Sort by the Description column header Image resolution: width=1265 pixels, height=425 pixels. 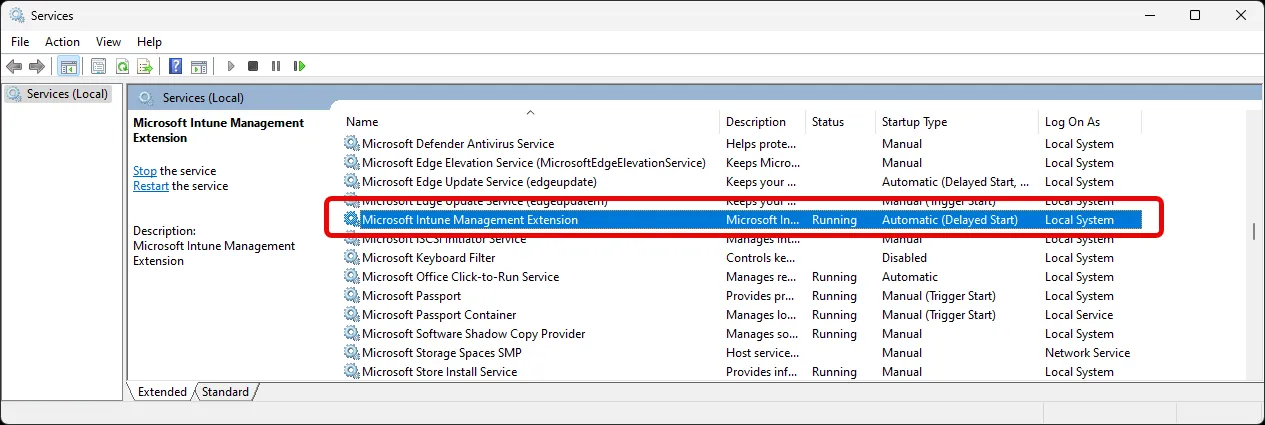pos(764,122)
